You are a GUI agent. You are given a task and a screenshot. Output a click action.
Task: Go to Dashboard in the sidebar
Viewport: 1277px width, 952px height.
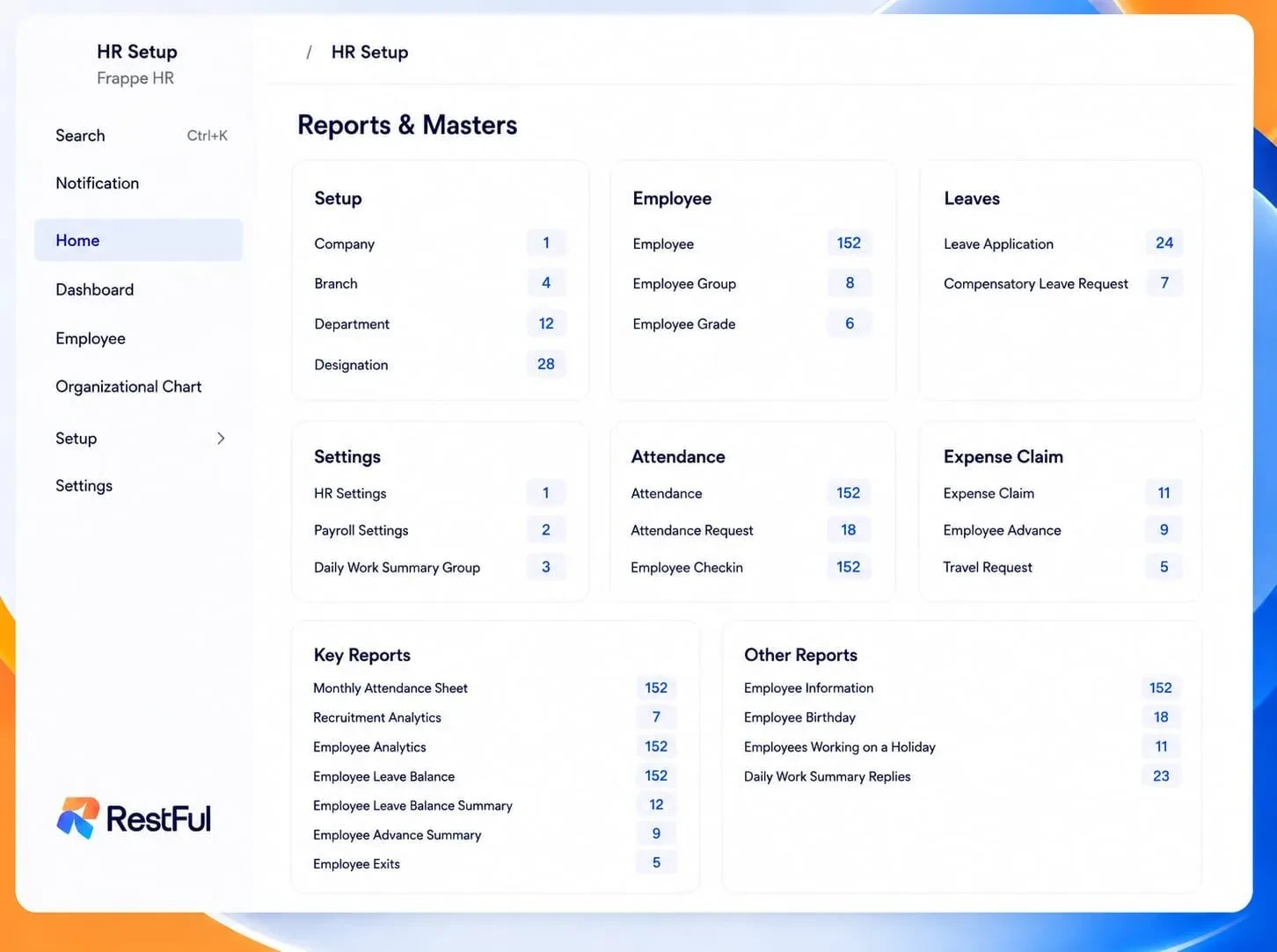pos(94,289)
